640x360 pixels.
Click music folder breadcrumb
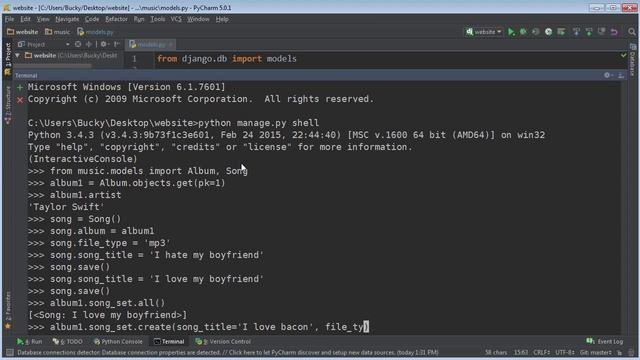pyautogui.click(x=58, y=32)
